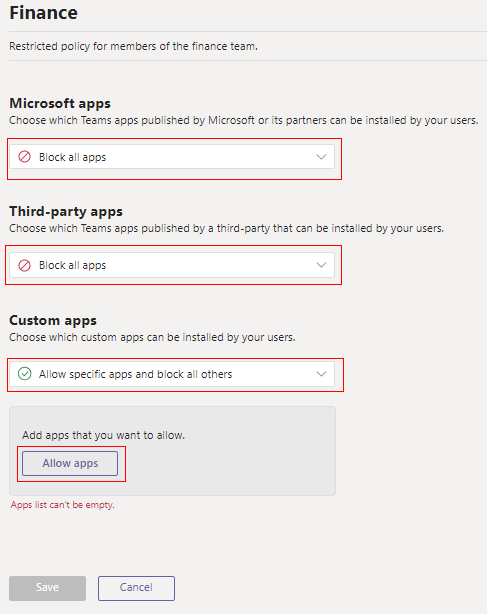
Task: Click the Microsoft apps section heading
Action: 60,103
